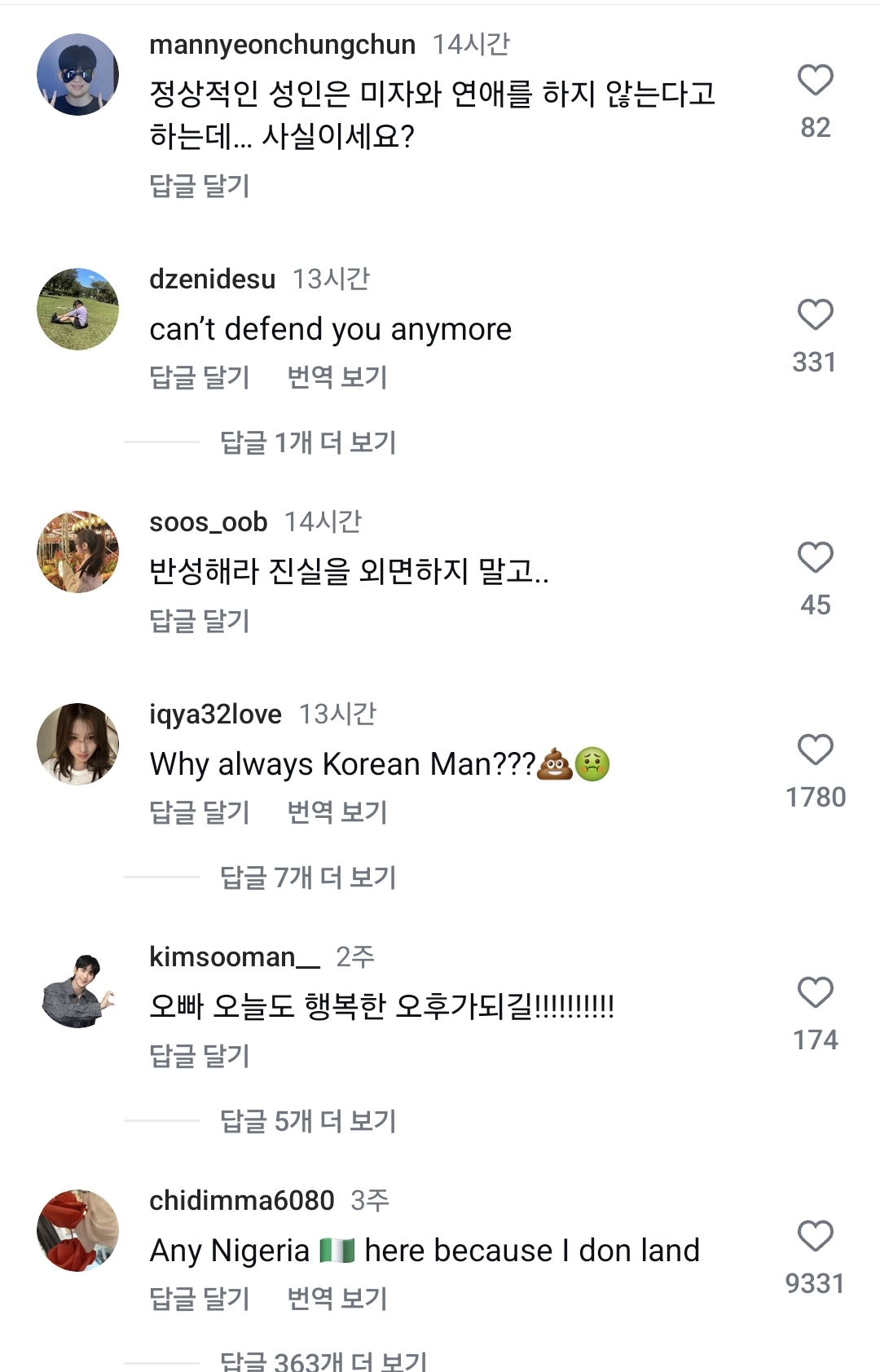Open dzenidesu username profile link
This screenshot has height=1372, width=880.
(x=213, y=279)
